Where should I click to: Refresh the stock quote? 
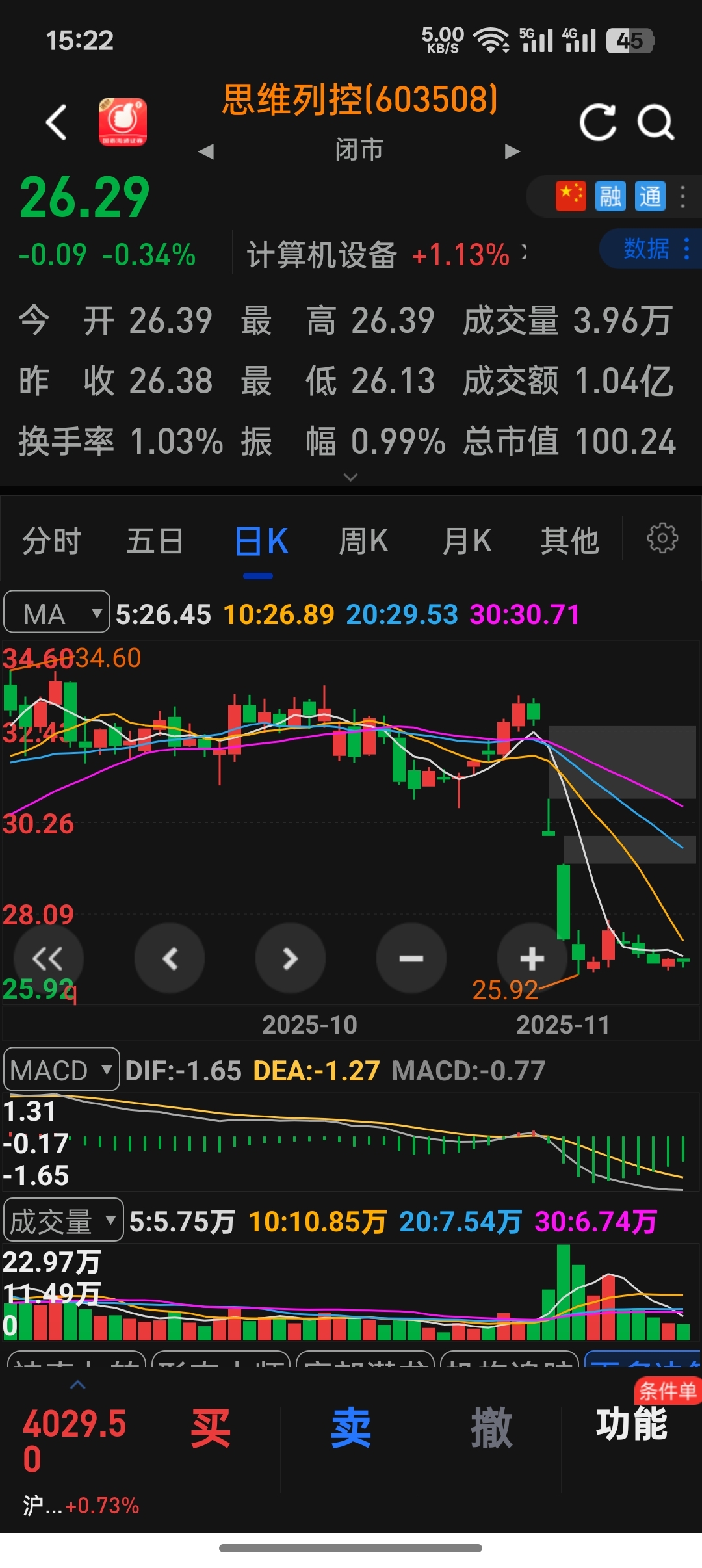597,122
